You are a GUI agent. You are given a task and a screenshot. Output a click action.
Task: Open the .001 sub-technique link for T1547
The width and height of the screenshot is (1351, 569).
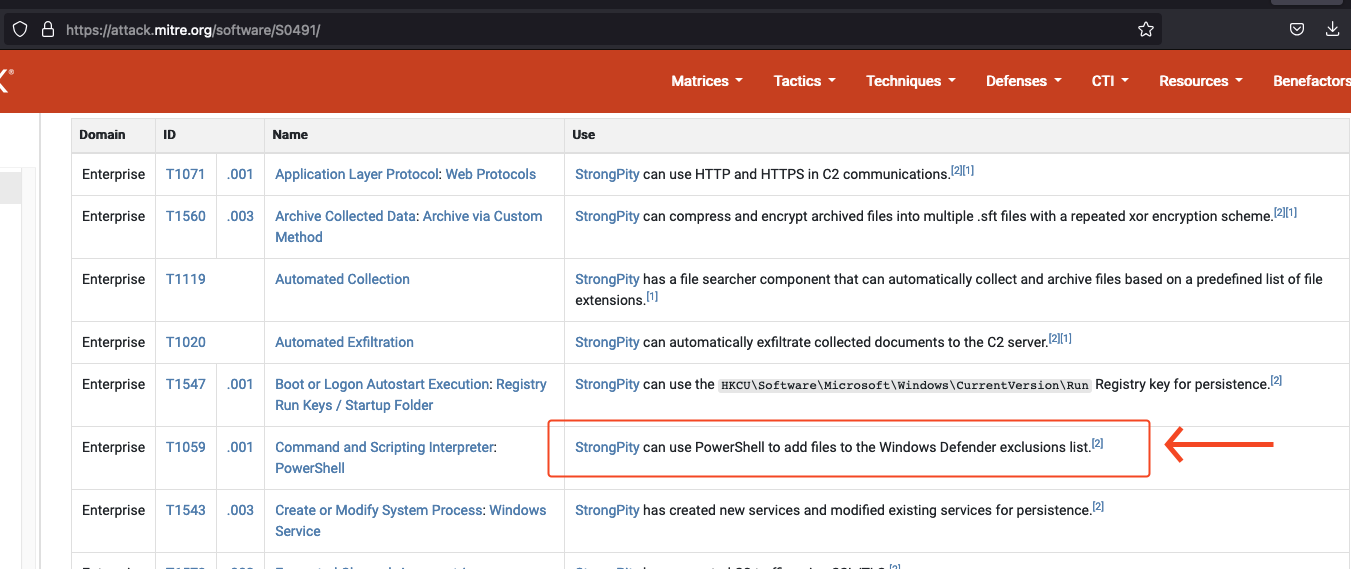240,384
